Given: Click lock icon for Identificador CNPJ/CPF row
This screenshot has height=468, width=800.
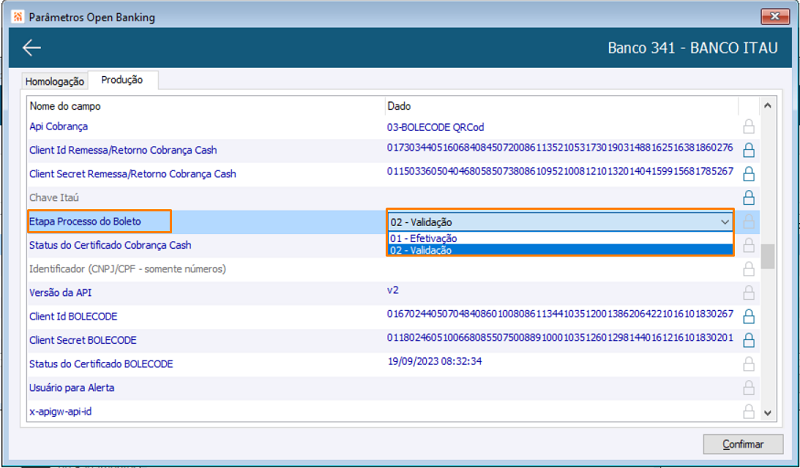Looking at the screenshot, I should pos(748,269).
